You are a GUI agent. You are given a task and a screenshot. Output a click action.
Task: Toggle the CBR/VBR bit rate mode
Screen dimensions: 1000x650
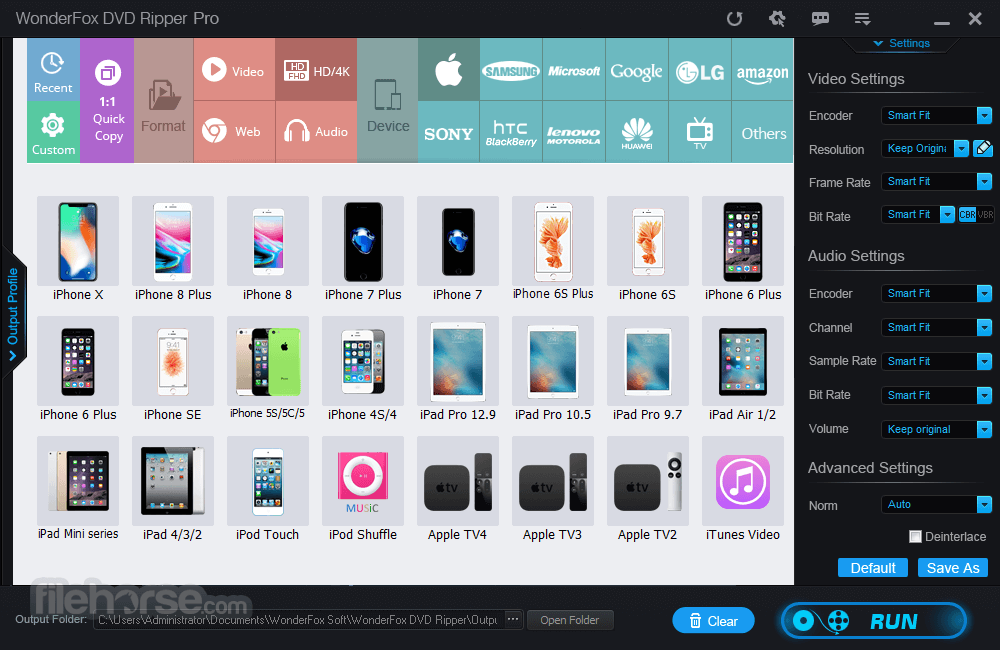tap(976, 215)
